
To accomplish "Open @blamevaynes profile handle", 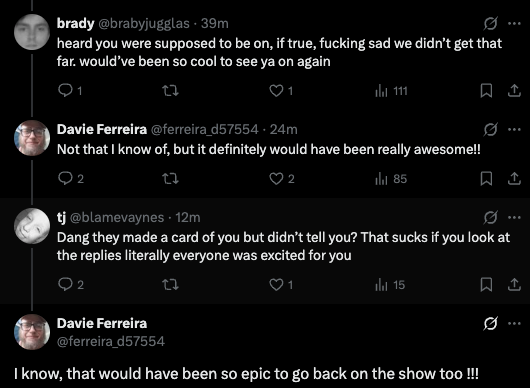I will tap(117, 217).
